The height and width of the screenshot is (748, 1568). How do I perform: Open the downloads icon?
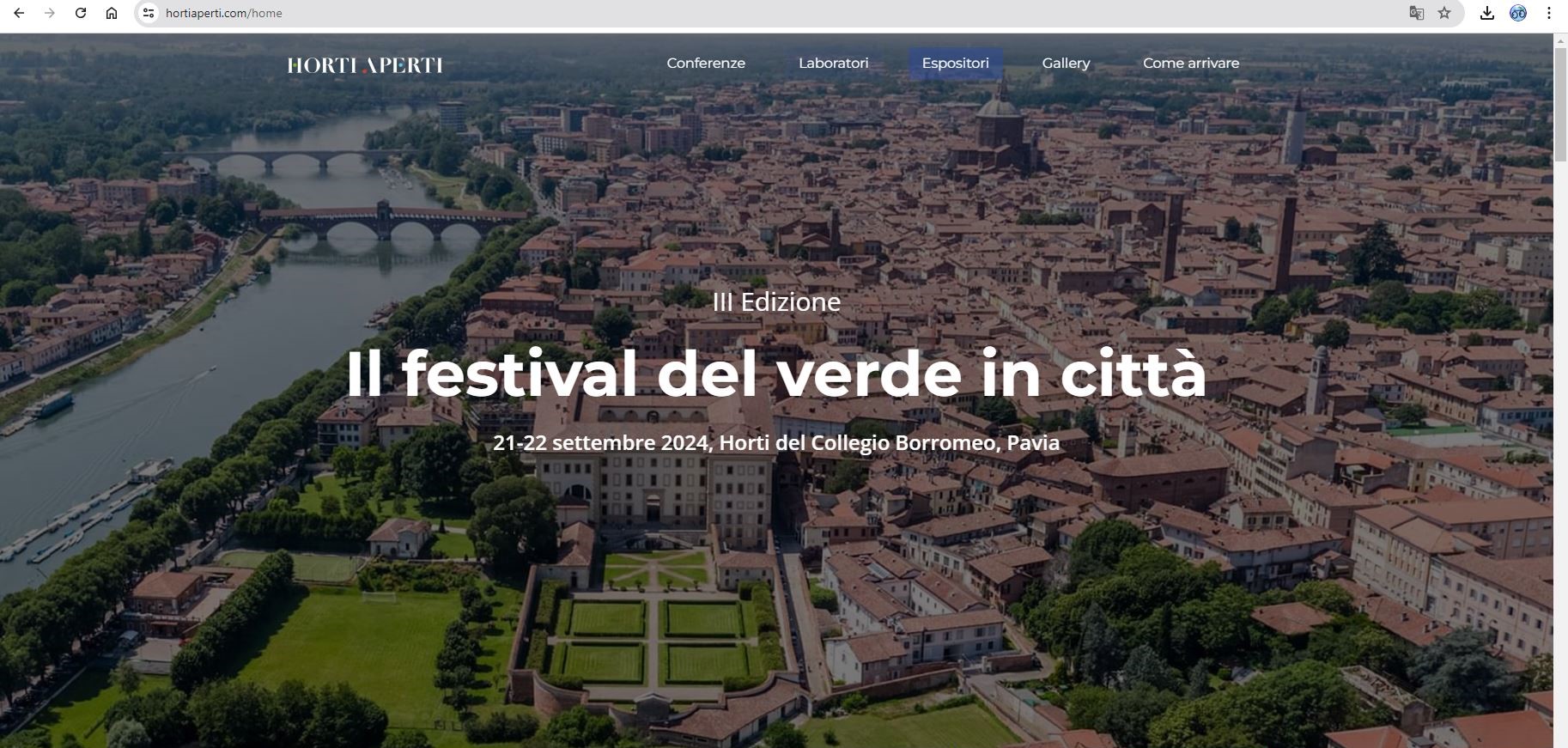(1487, 13)
